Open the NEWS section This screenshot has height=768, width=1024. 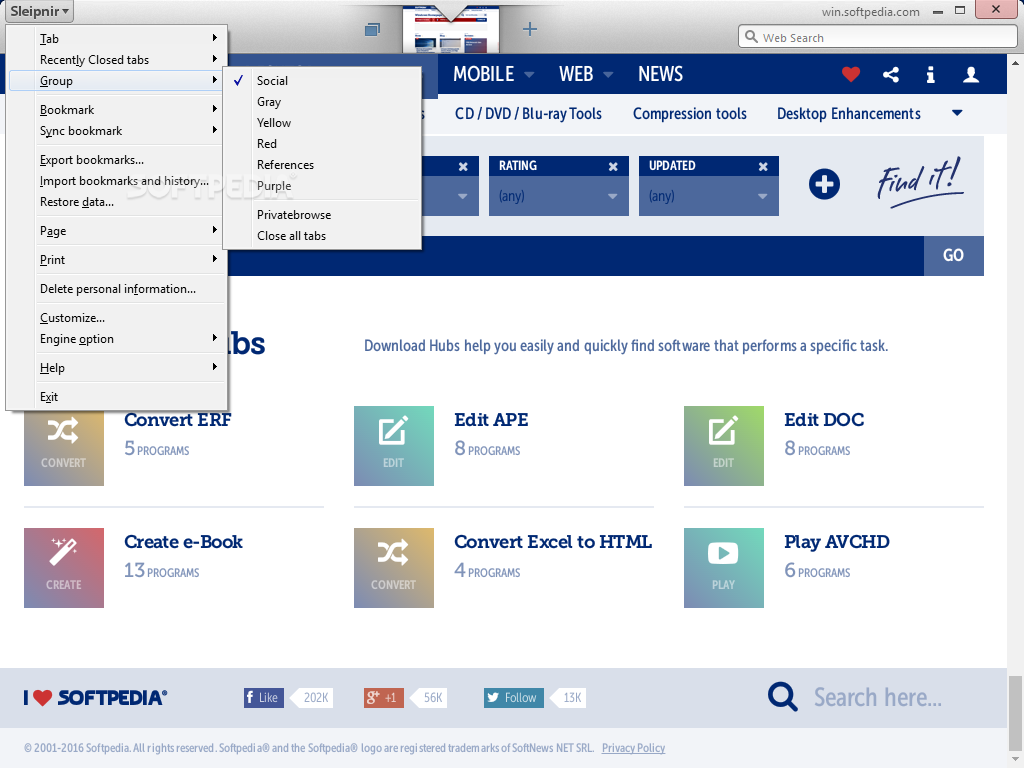click(660, 74)
